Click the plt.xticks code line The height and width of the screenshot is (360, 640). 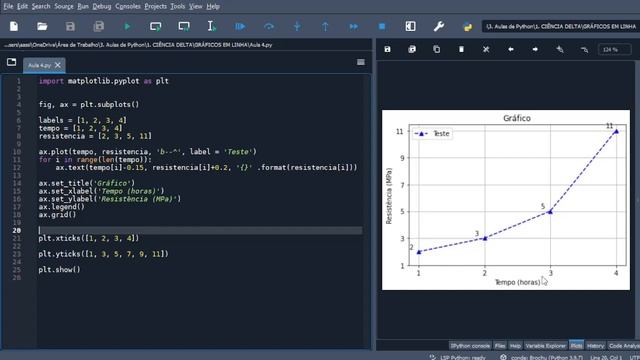tap(89, 238)
